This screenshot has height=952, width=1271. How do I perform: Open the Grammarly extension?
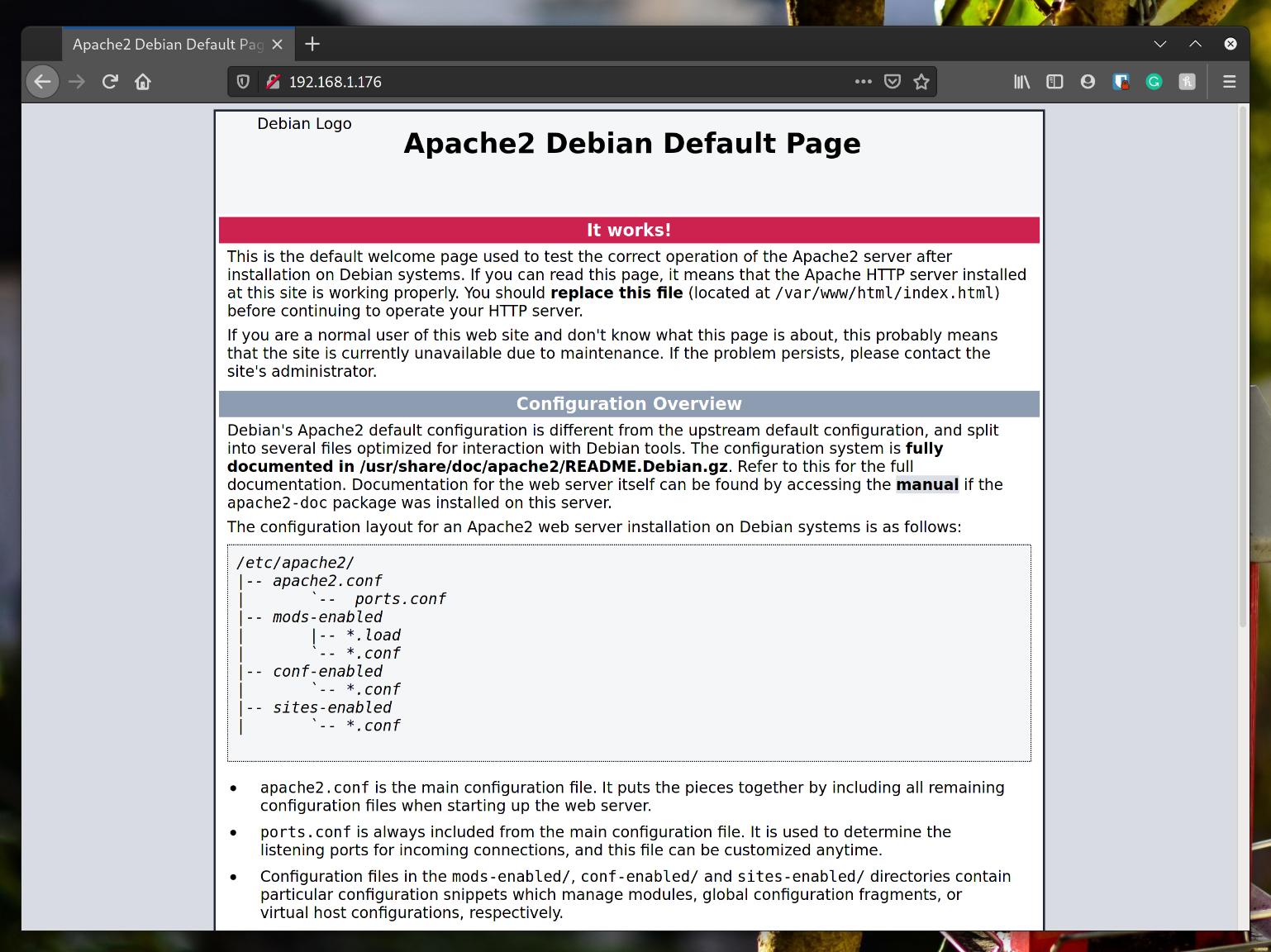point(1154,82)
